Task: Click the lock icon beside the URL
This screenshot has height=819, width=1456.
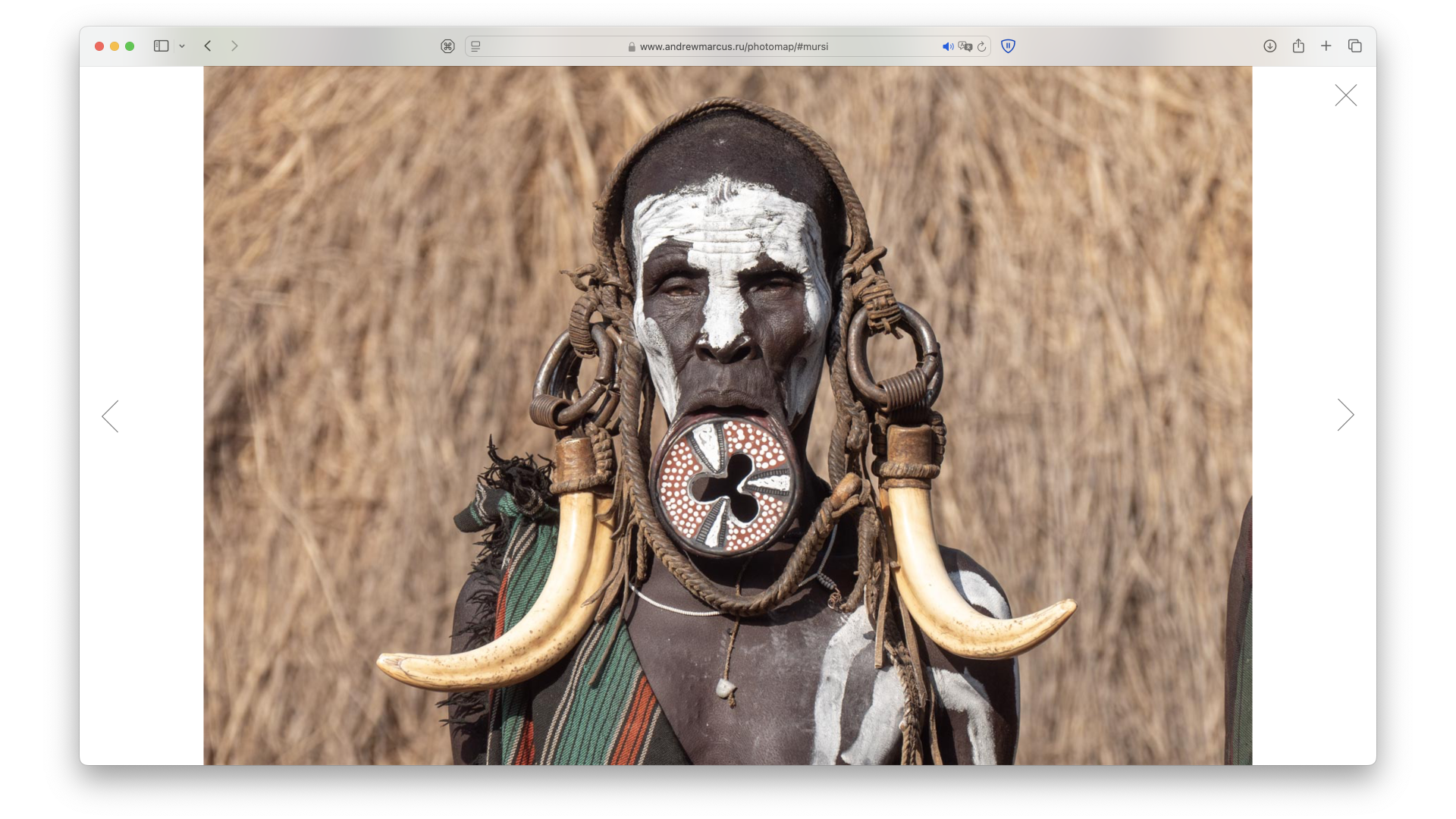Action: 632,47
